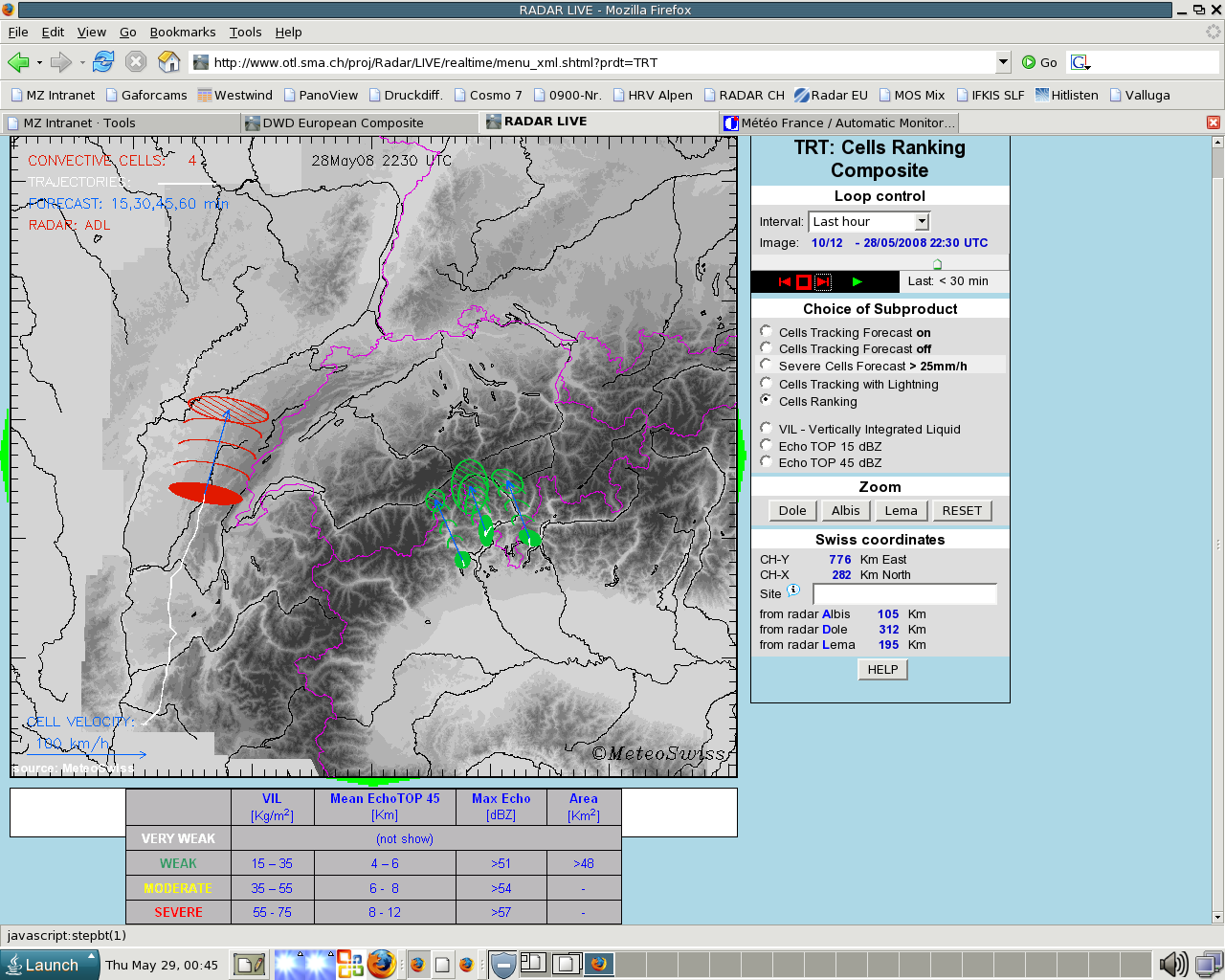Click the HELP button
Image resolution: width=1225 pixels, height=980 pixels.
point(882,670)
